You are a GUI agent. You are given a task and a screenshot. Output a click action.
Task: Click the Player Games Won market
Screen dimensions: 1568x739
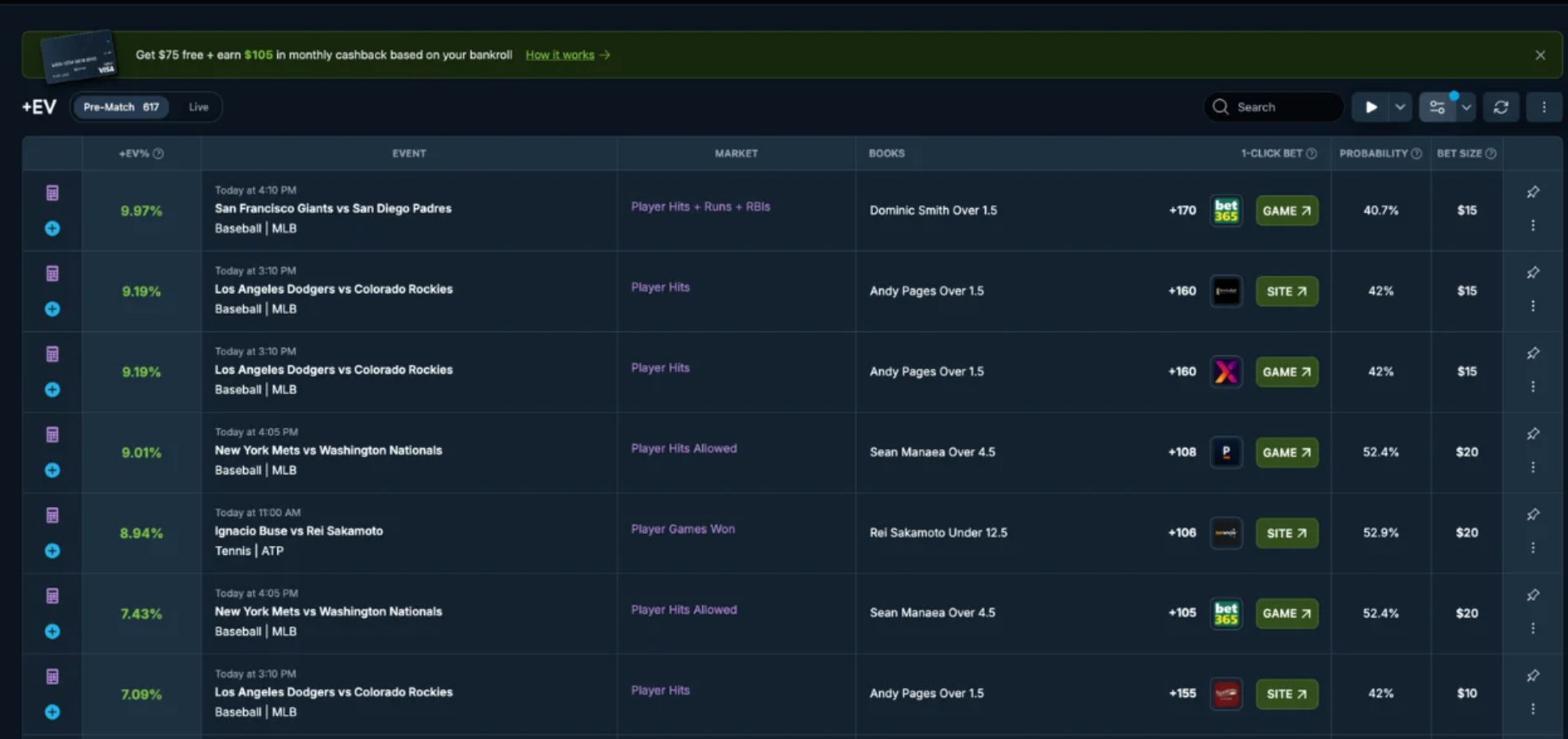pos(682,529)
